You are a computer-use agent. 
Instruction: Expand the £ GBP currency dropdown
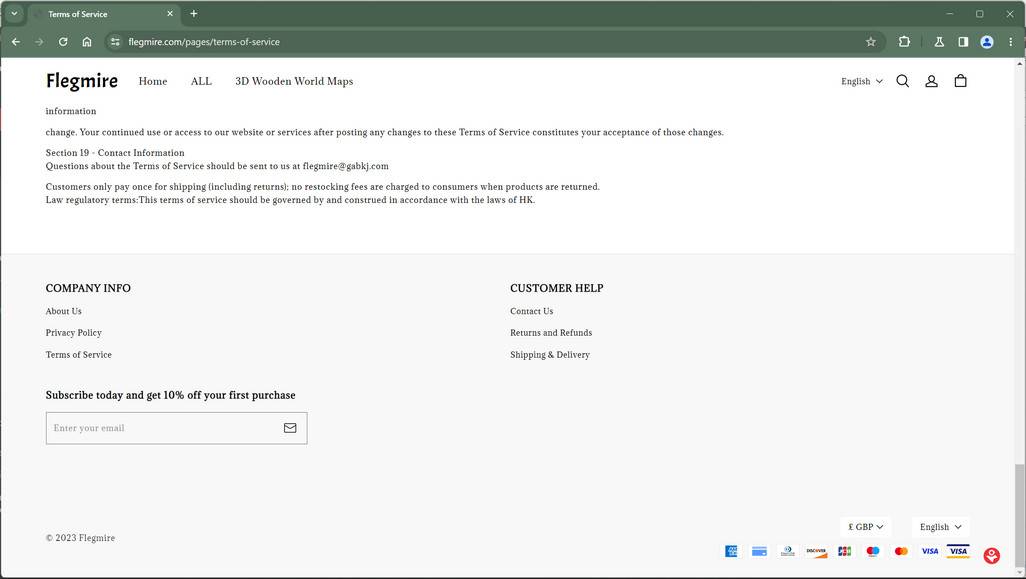point(866,527)
